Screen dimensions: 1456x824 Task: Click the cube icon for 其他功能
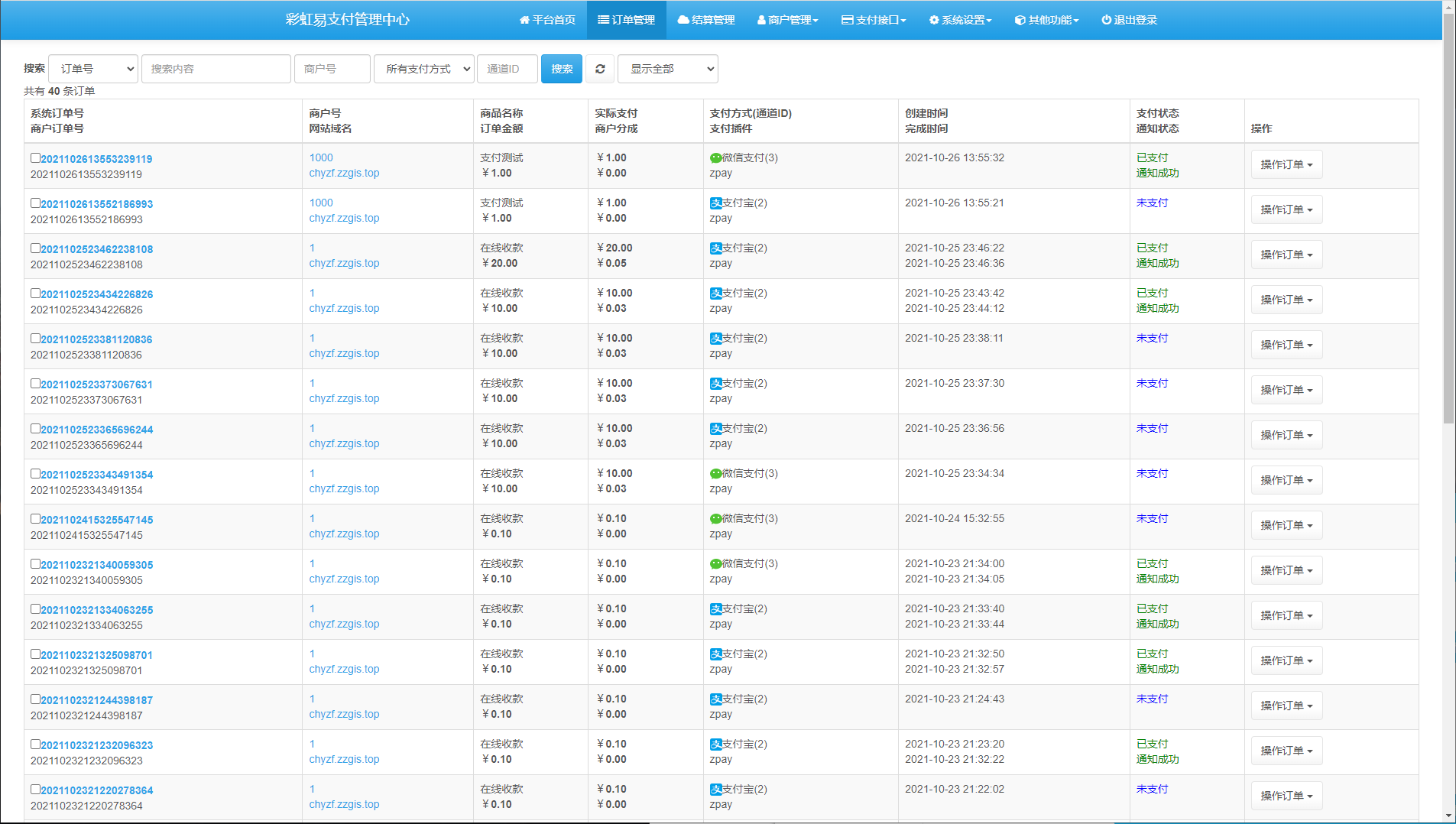[1020, 20]
